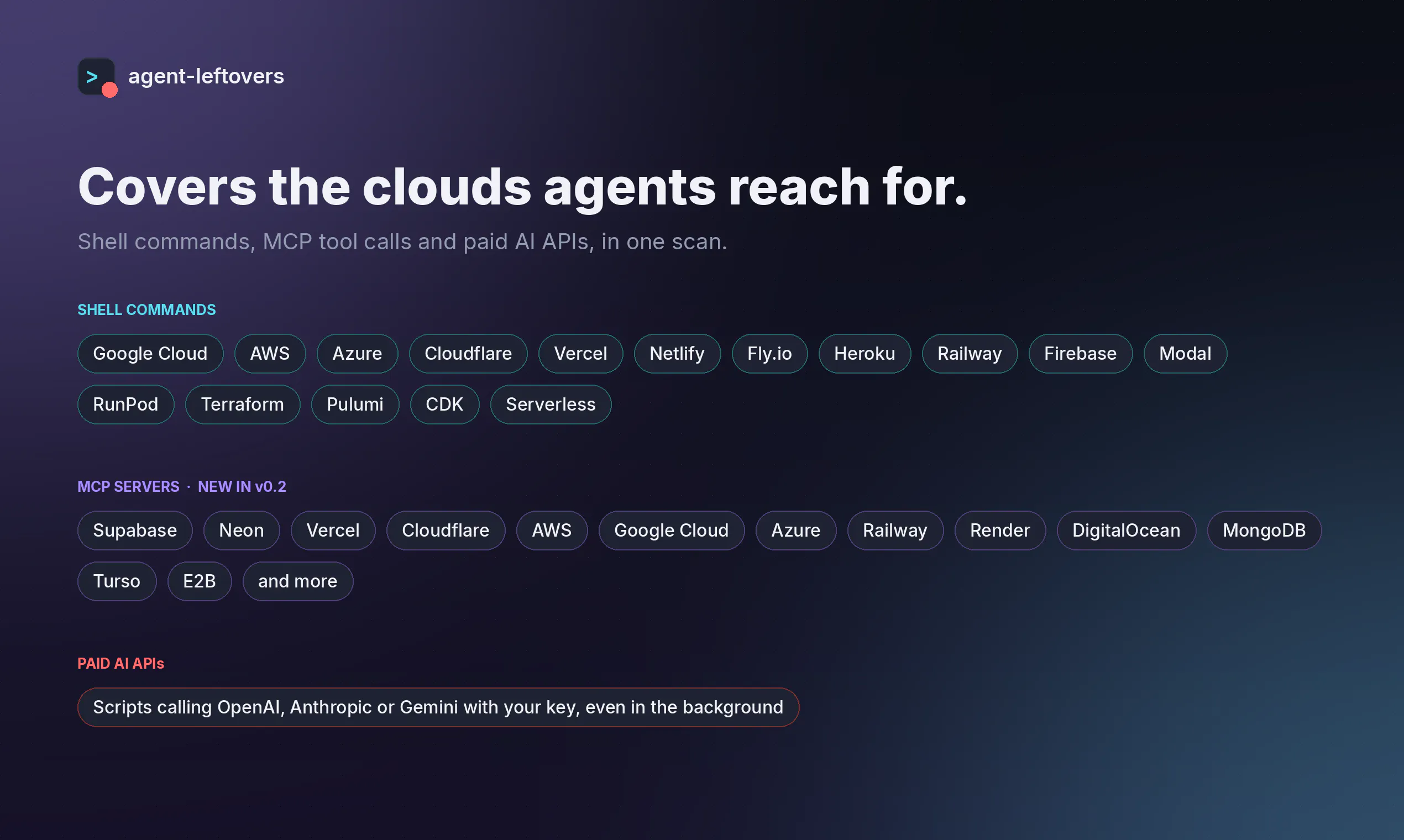This screenshot has width=1404, height=840.
Task: Select the DigitalOcean pill
Action: click(1127, 531)
